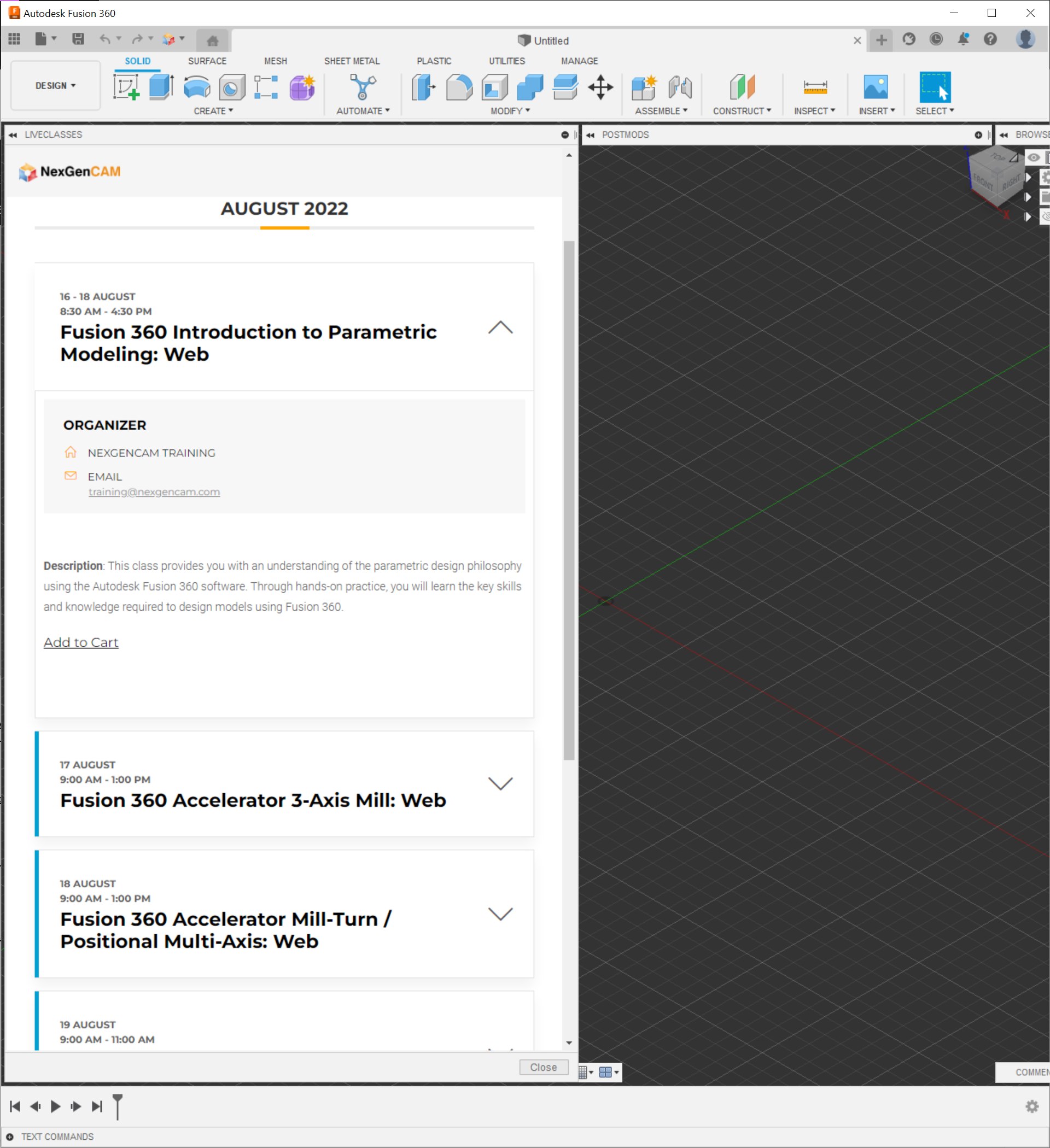
Task: Click the Add to Cart link
Action: [x=81, y=642]
